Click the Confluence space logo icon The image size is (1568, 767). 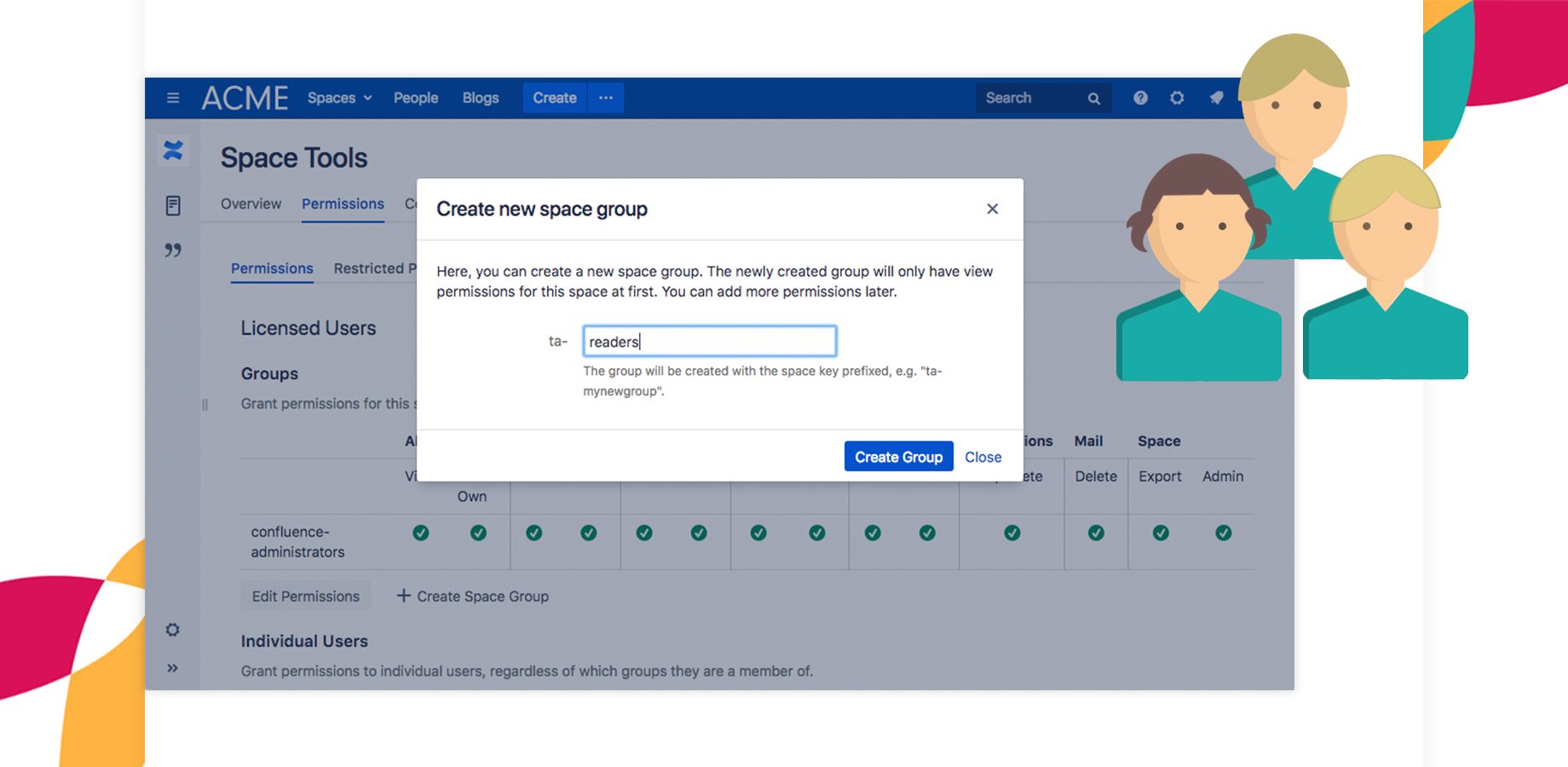tap(173, 151)
